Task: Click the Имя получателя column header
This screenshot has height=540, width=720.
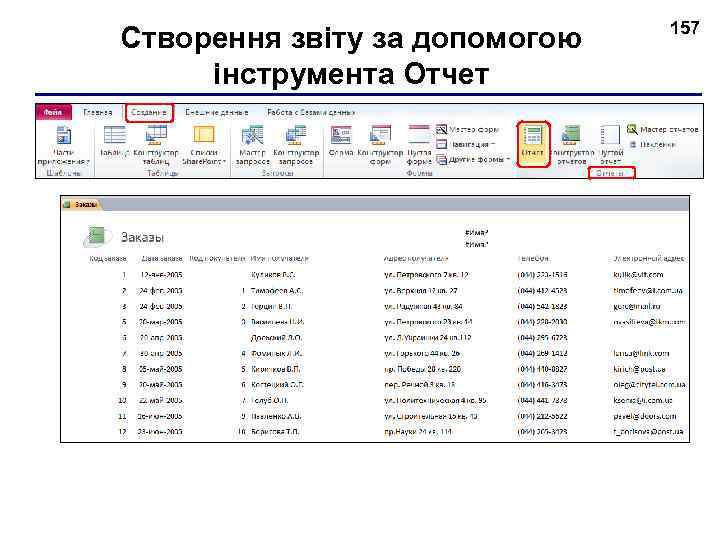Action: pyautogui.click(x=279, y=259)
